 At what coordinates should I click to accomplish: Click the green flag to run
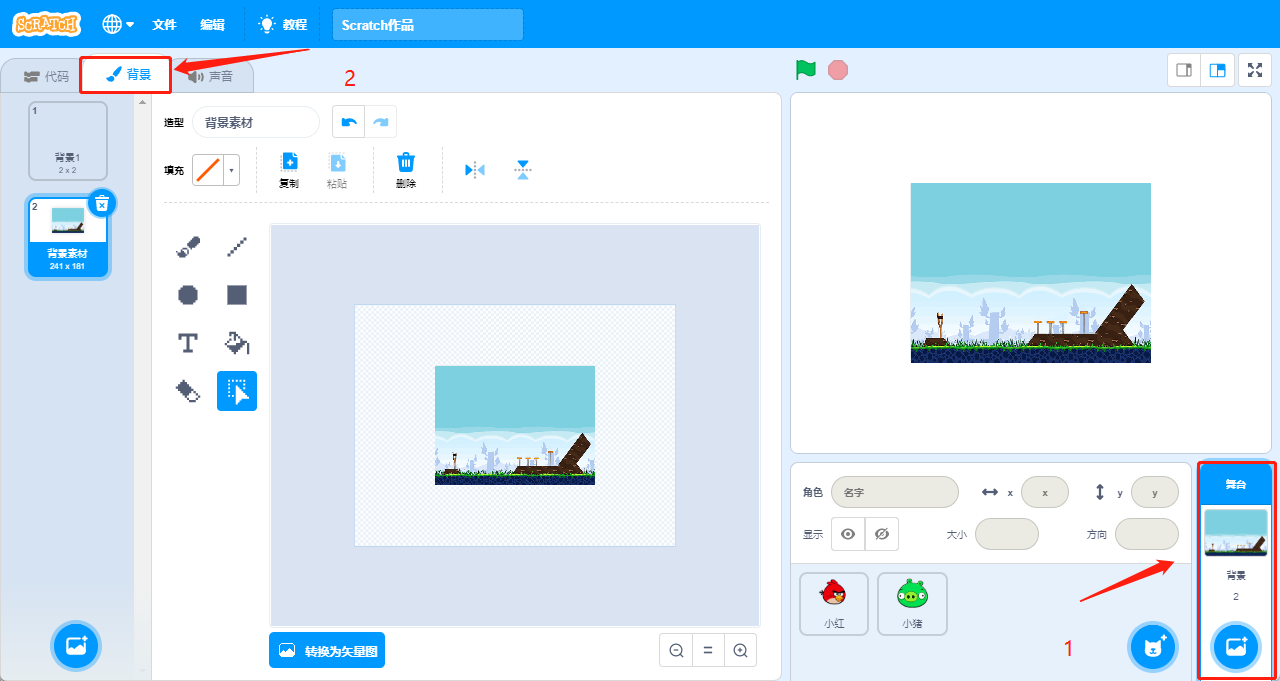pyautogui.click(x=806, y=70)
